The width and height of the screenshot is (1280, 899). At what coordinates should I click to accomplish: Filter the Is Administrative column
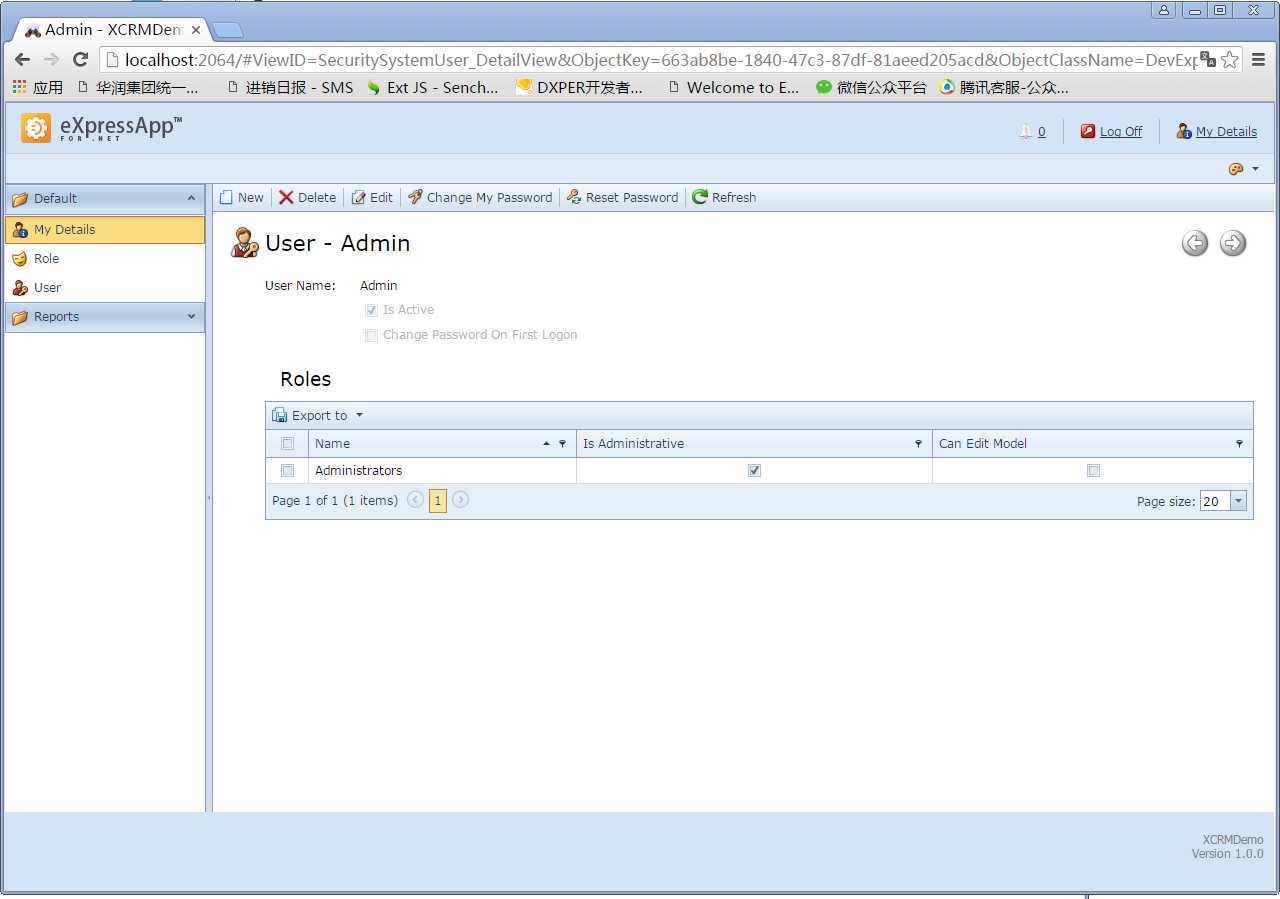point(918,443)
